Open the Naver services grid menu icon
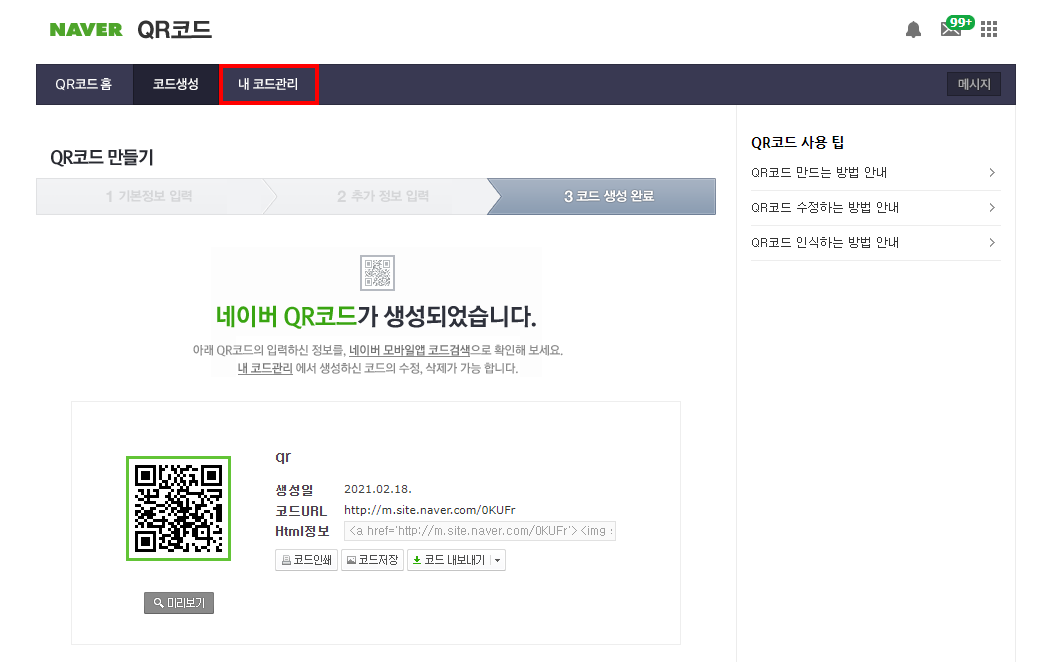Image resolution: width=1053 pixels, height=662 pixels. coord(989,29)
